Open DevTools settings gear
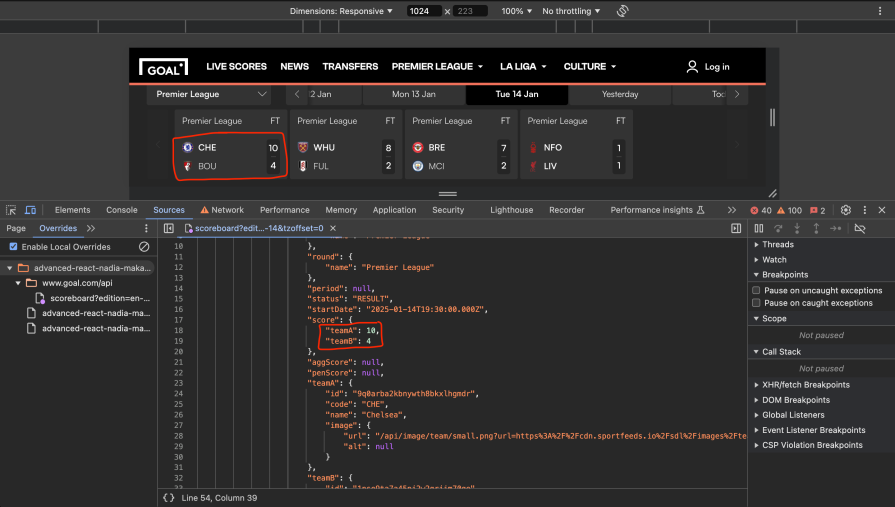This screenshot has height=507, width=895. 846,210
